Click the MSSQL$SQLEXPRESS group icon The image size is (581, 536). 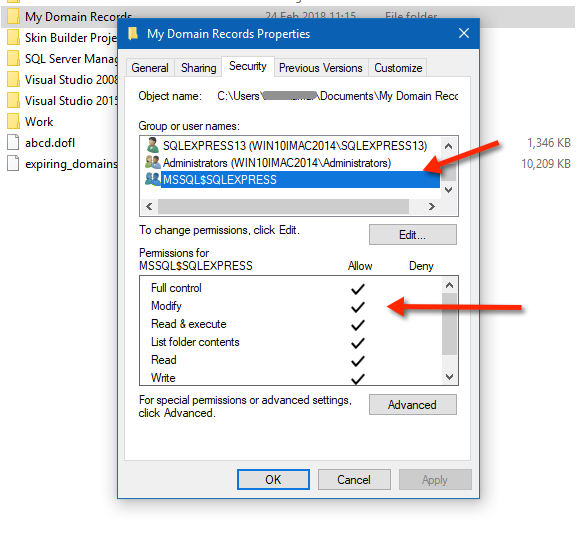click(152, 179)
